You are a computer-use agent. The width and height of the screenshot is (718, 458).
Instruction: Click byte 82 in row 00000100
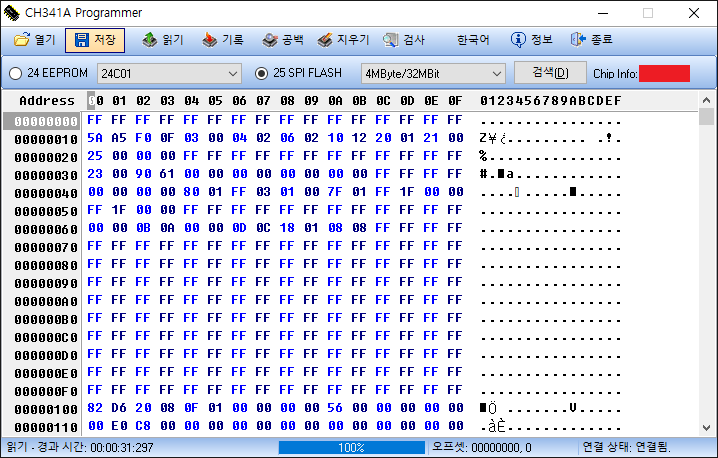95,408
